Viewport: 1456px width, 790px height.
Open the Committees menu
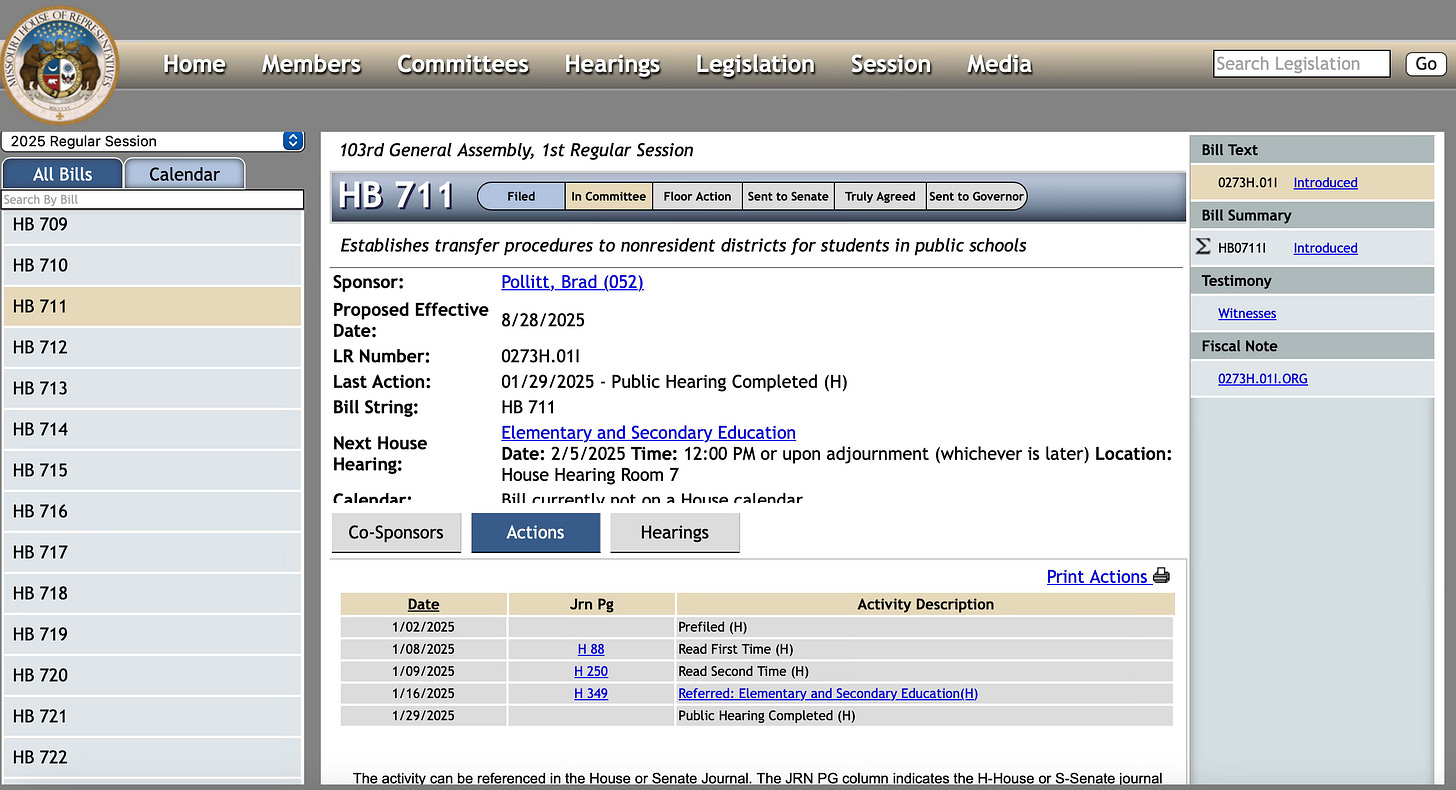[463, 64]
